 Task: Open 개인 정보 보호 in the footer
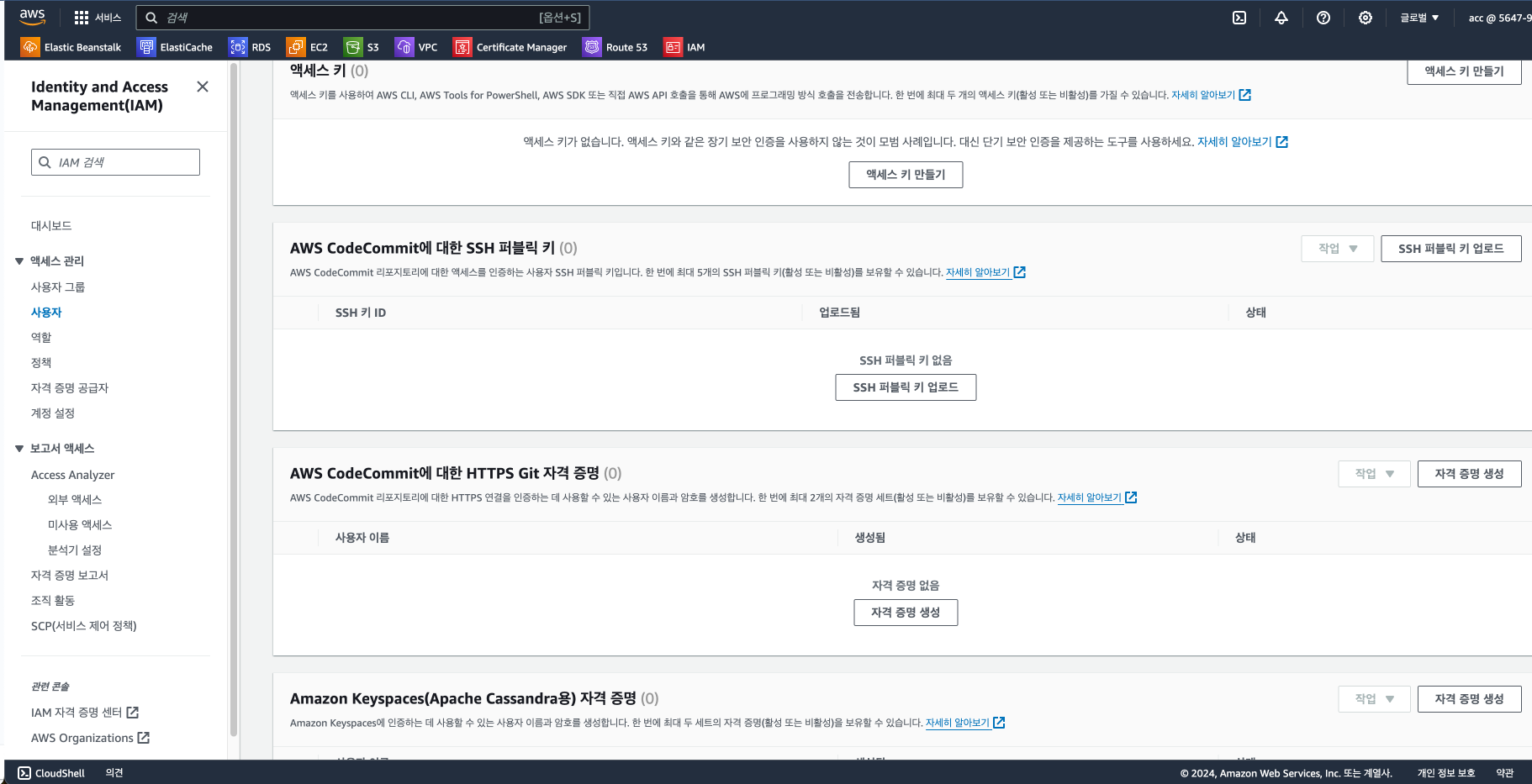[1446, 773]
